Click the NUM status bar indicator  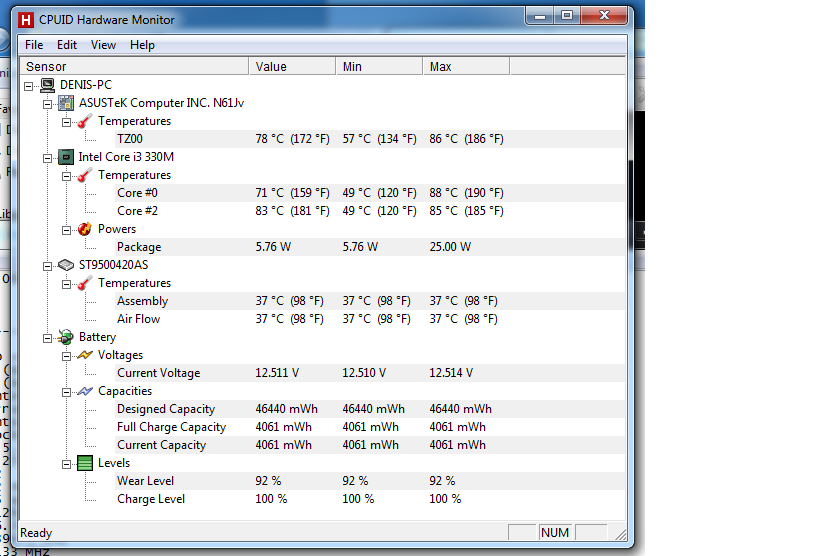[x=555, y=532]
